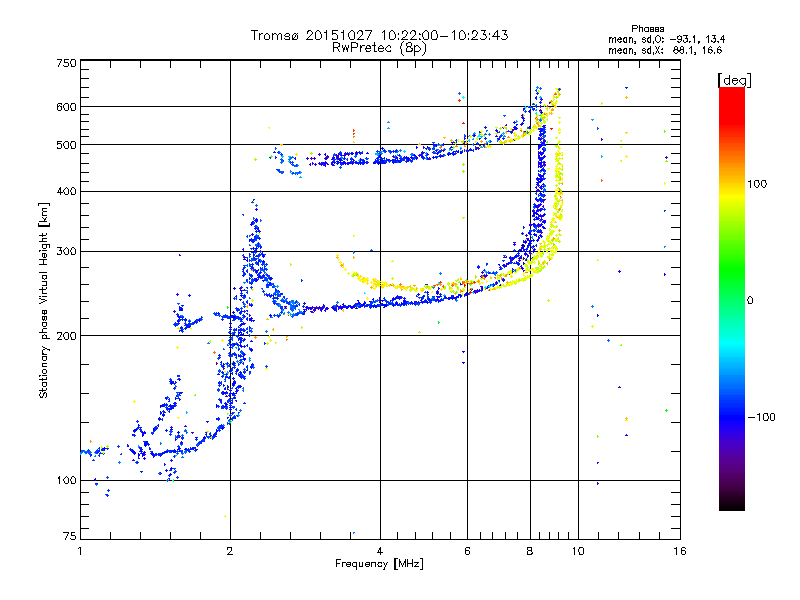Click the y-axis tick label '100'
Viewport: 800px width, 600px height.
(x=67, y=480)
